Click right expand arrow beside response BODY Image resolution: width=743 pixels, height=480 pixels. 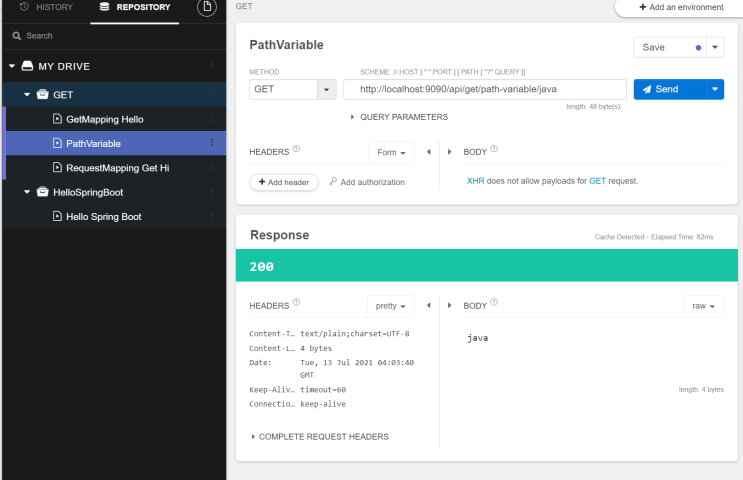[449, 306]
